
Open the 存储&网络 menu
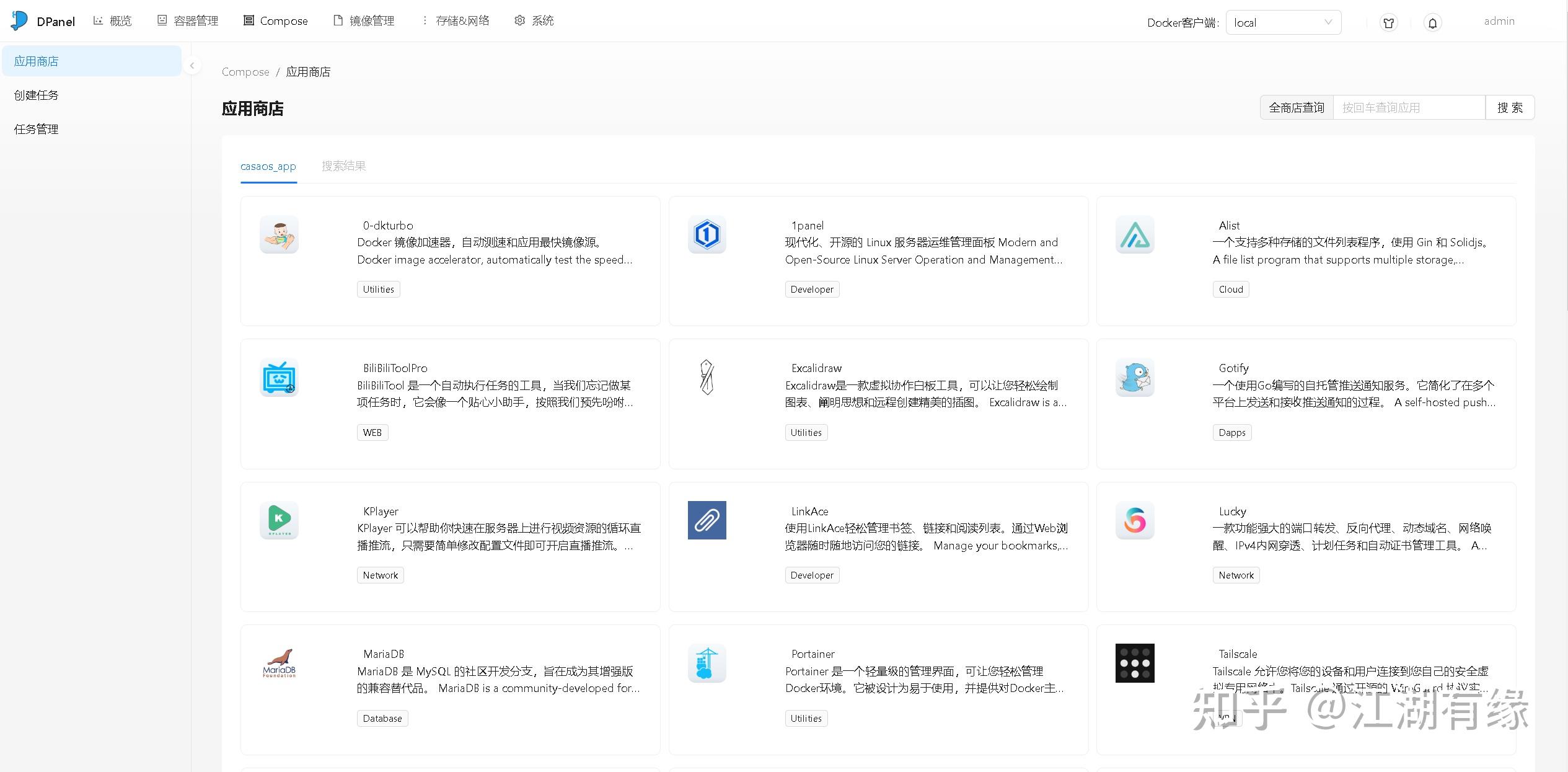tap(457, 20)
